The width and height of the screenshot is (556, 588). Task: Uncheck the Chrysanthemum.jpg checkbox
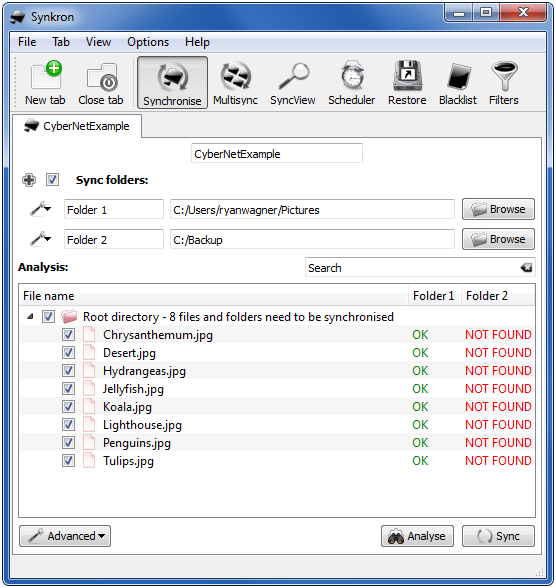click(68, 334)
